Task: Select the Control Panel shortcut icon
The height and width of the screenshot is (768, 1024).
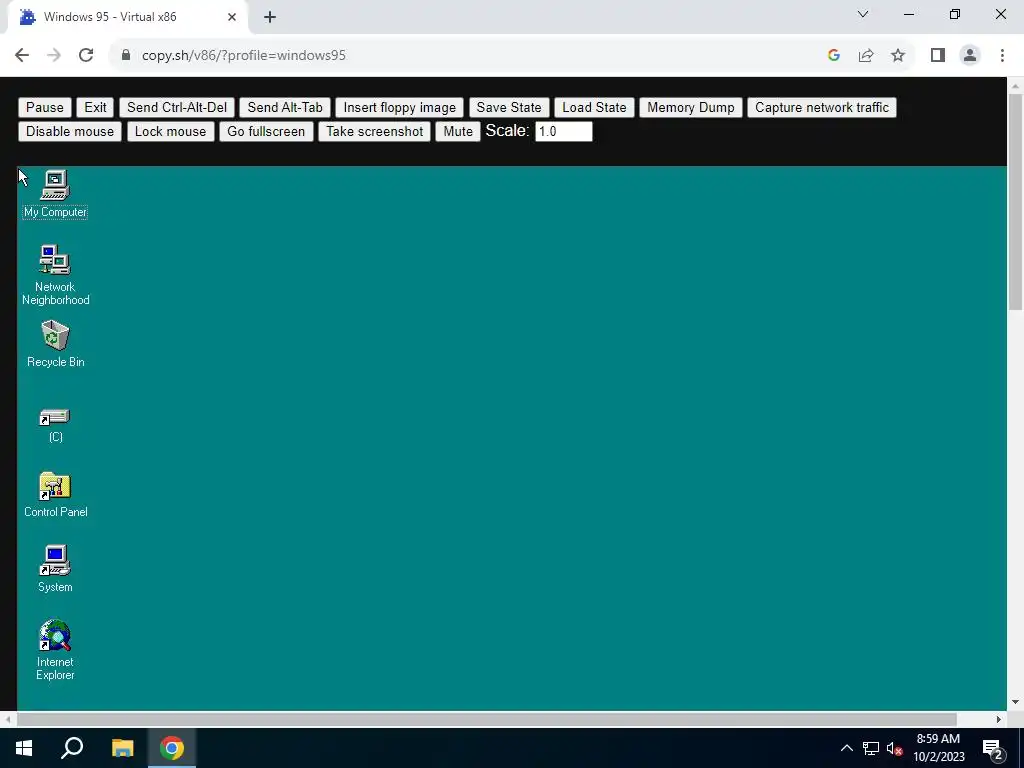Action: coord(56,494)
